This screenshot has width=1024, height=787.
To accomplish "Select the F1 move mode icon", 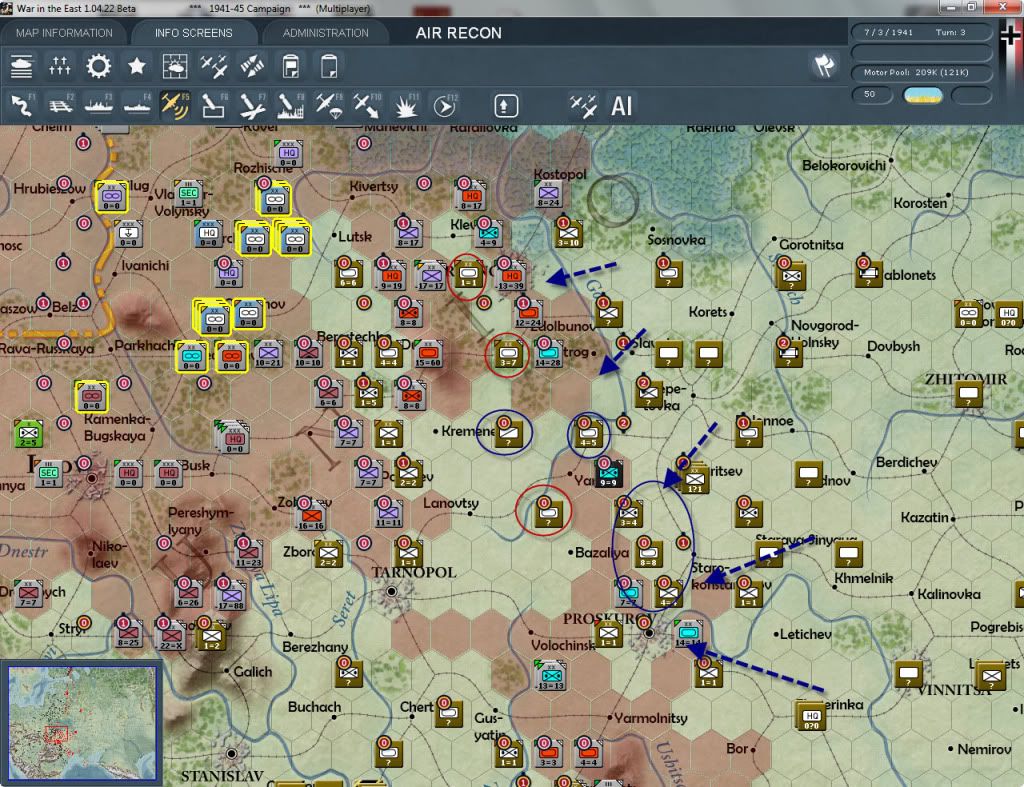I will click(22, 105).
